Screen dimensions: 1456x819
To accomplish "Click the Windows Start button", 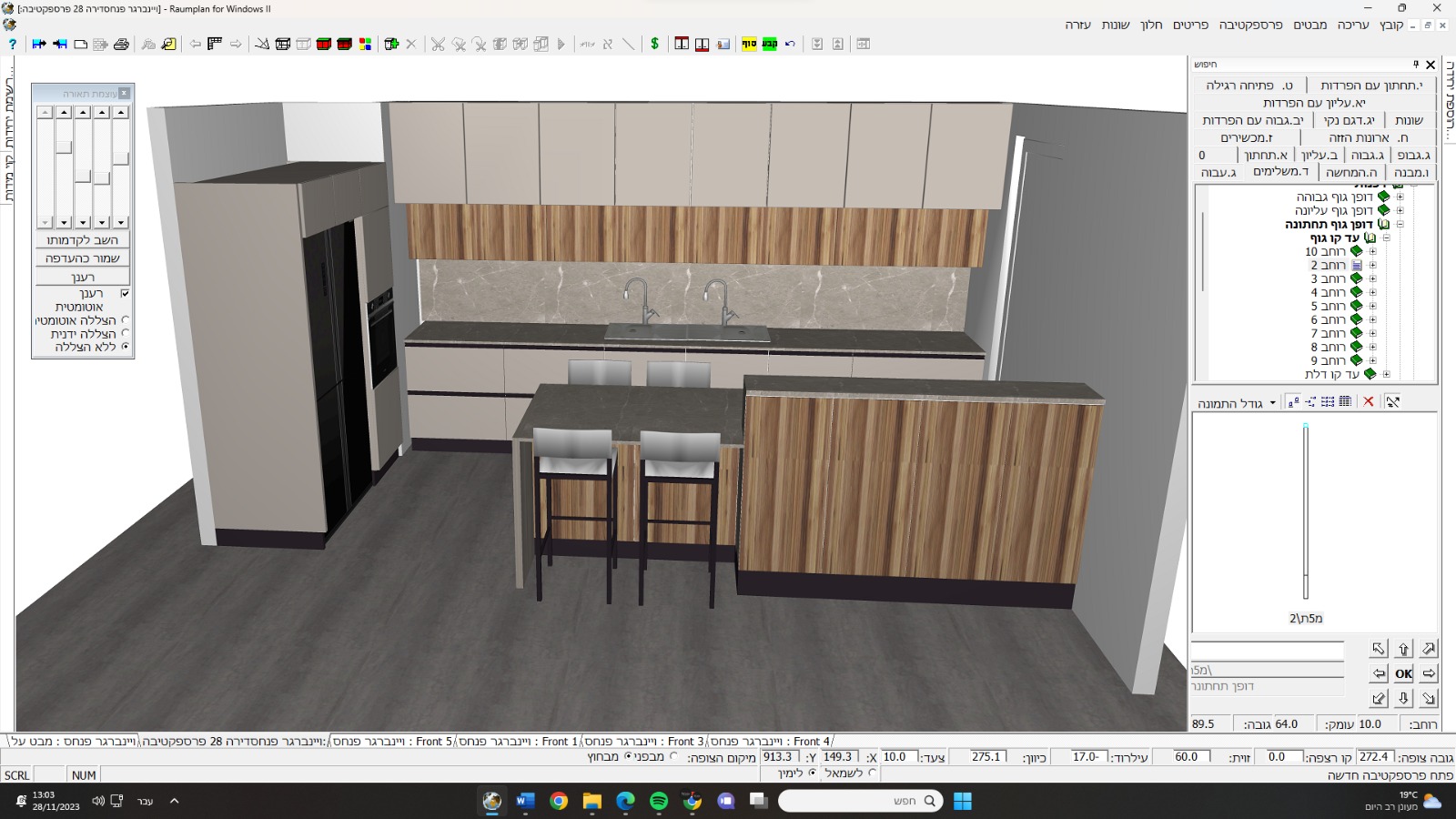I will point(963,801).
